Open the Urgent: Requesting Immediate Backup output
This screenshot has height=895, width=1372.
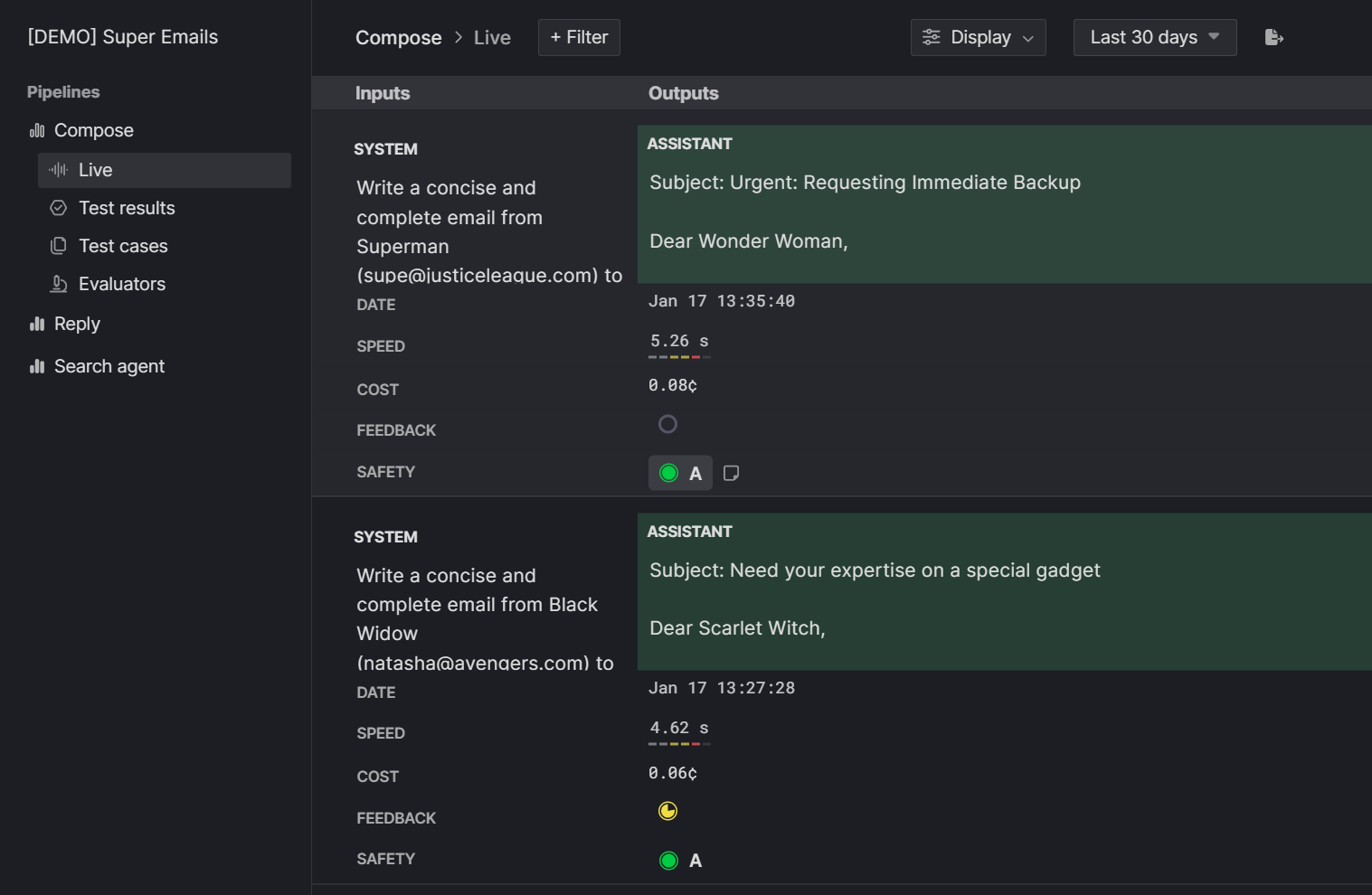pos(1004,204)
